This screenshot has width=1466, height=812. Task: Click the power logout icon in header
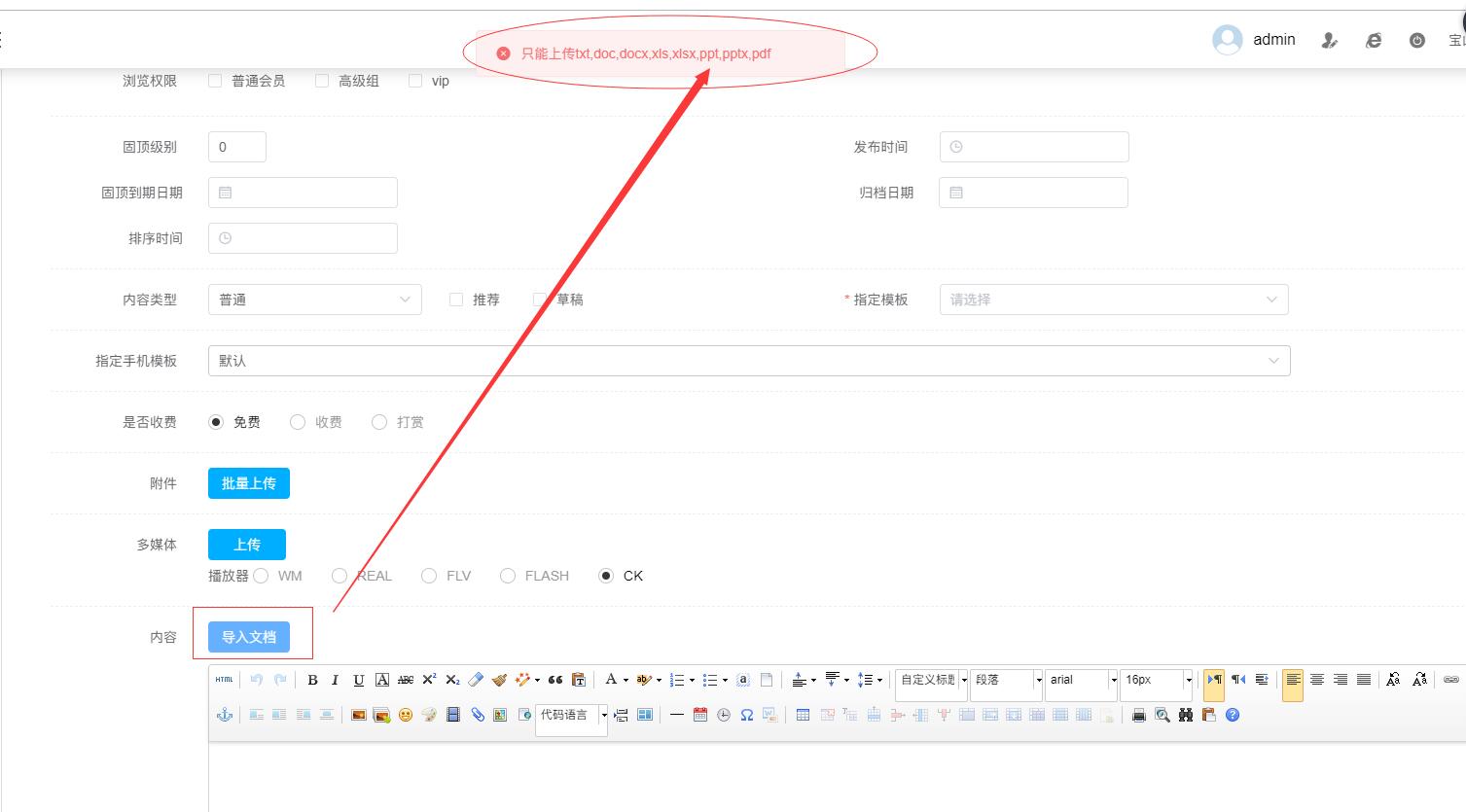(1417, 40)
